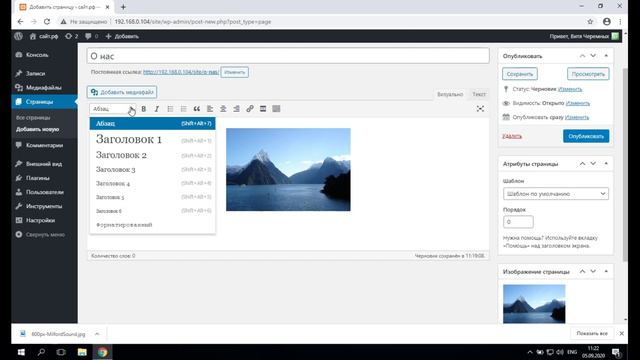Toggle bold formatting in editor toolbar
The height and width of the screenshot is (360, 640).
pos(143,109)
